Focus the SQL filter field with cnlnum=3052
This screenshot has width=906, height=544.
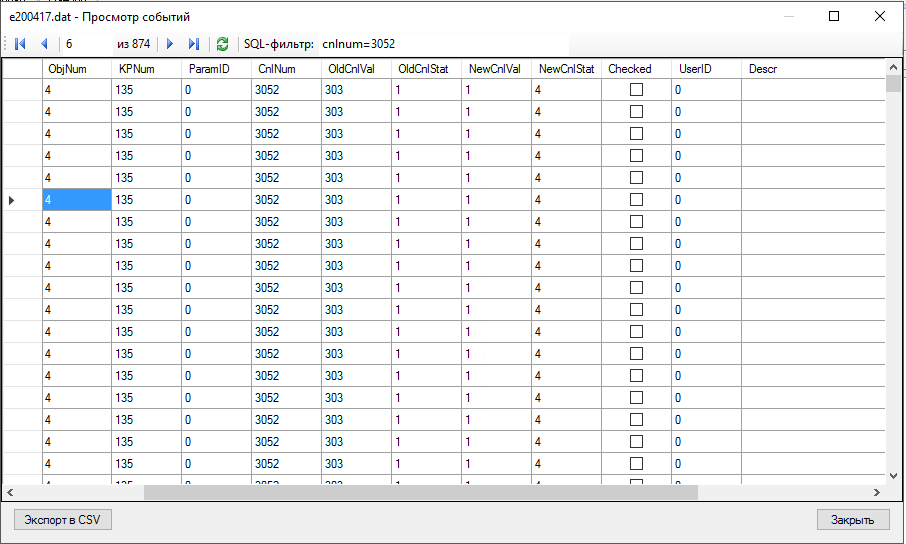click(x=444, y=44)
